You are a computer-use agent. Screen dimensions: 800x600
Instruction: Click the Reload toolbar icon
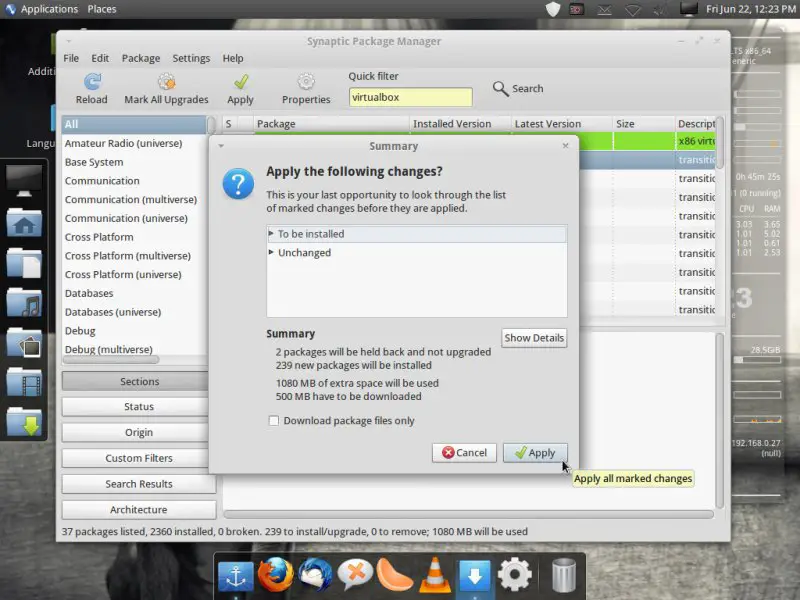pos(92,89)
